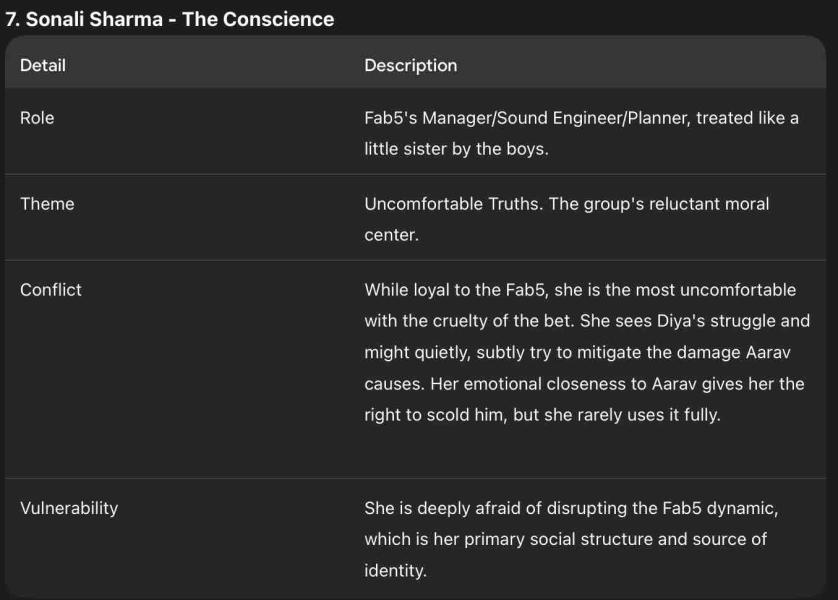838x600 pixels.
Task: Select the 'Theme' row label
Action: click(47, 203)
